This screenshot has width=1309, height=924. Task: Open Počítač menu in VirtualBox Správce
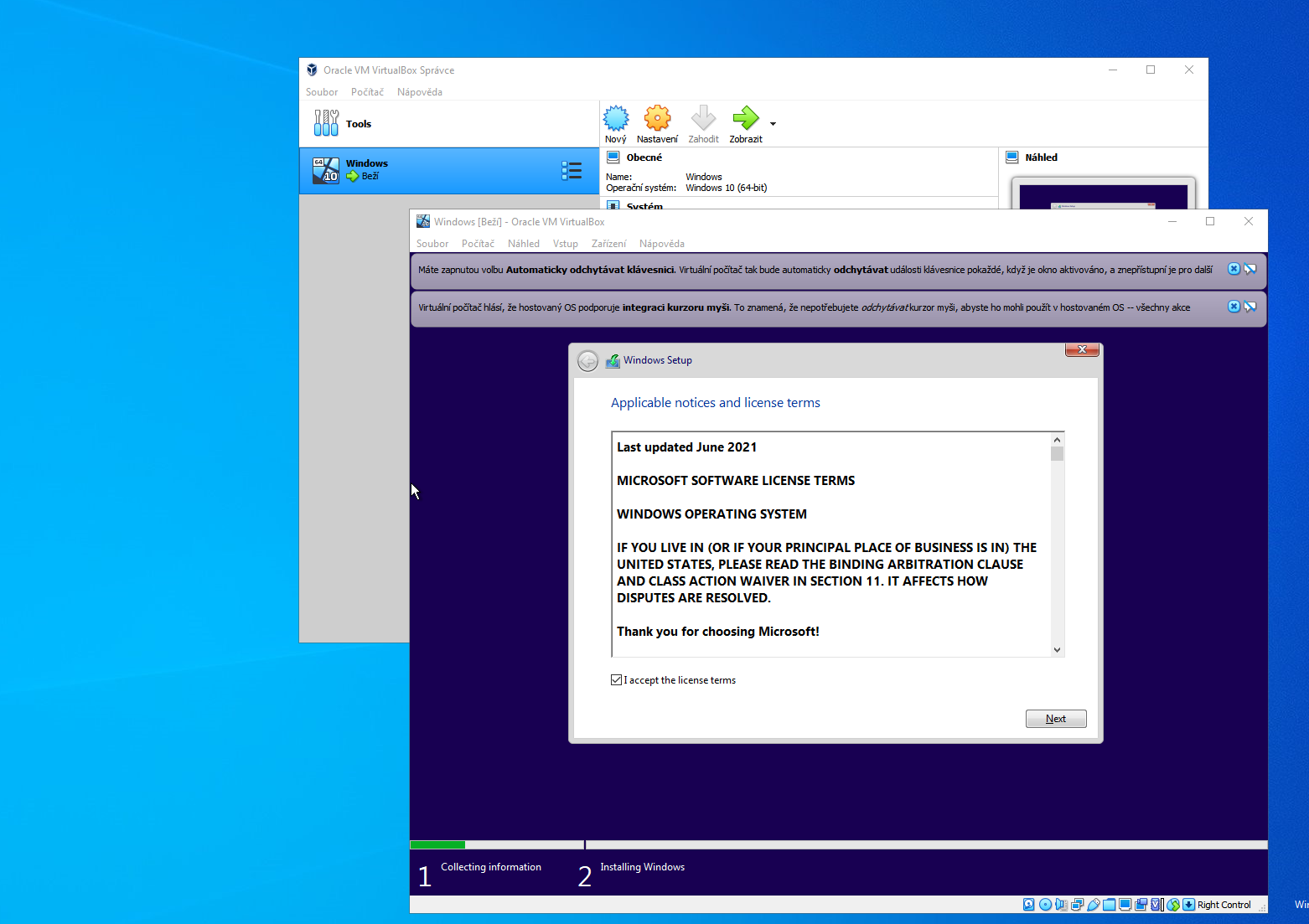tap(367, 92)
